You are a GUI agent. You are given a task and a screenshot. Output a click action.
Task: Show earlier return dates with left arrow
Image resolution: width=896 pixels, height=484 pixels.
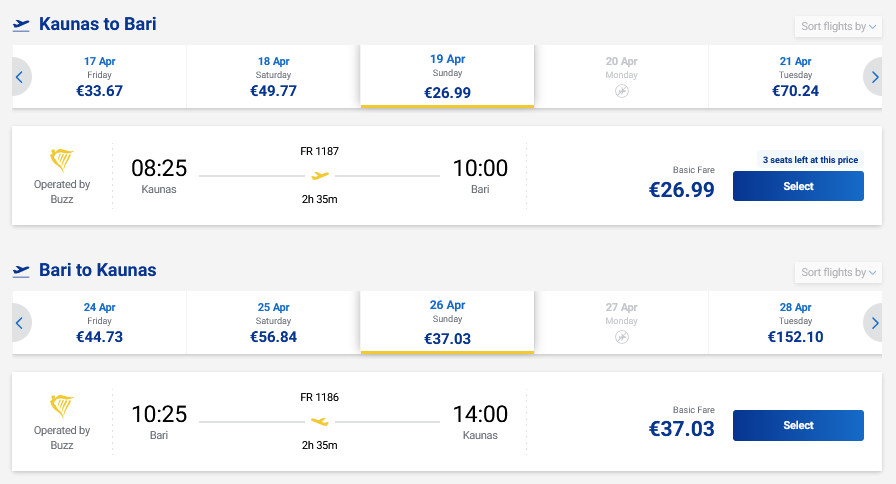point(20,322)
